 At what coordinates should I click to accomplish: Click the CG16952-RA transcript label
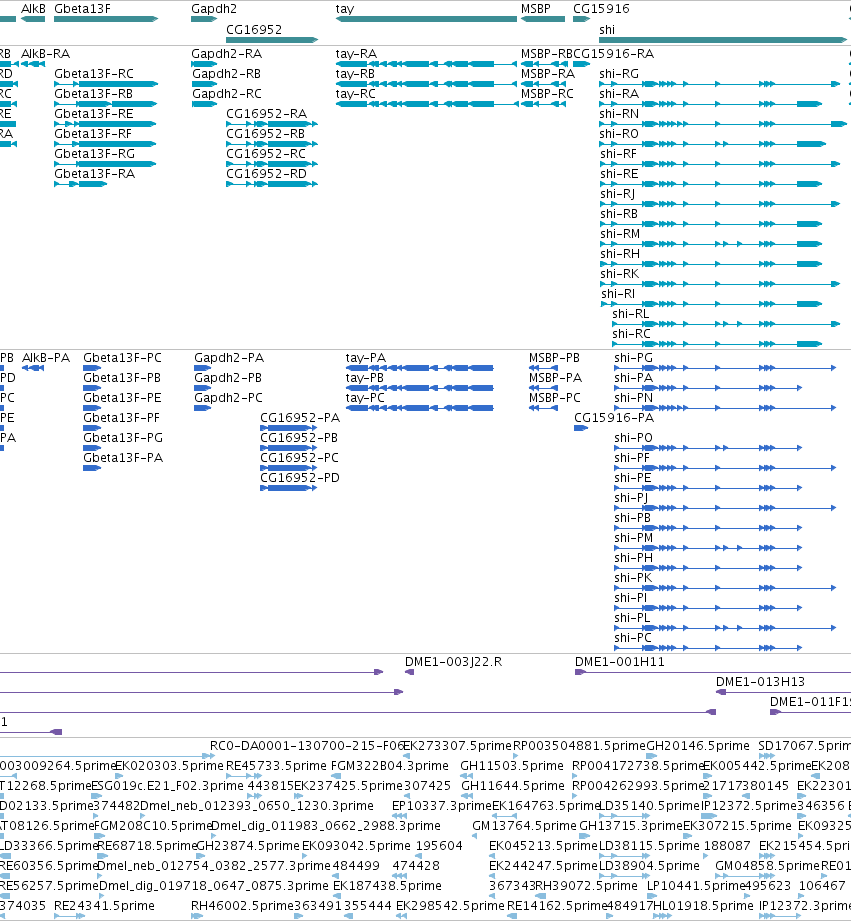coord(267,113)
